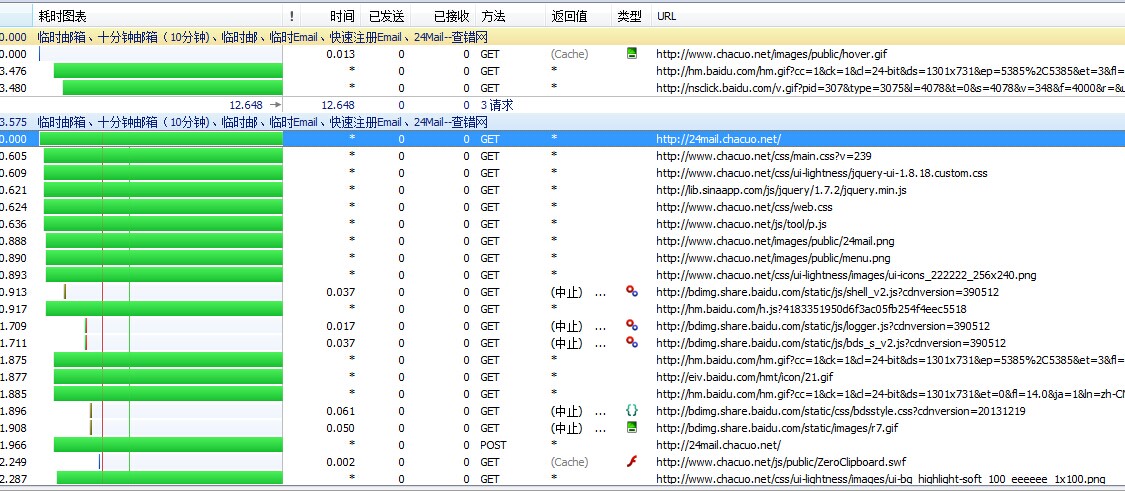This screenshot has width=1125, height=491.
Task: Sort requests by the 方法 column
Action: [x=493, y=17]
